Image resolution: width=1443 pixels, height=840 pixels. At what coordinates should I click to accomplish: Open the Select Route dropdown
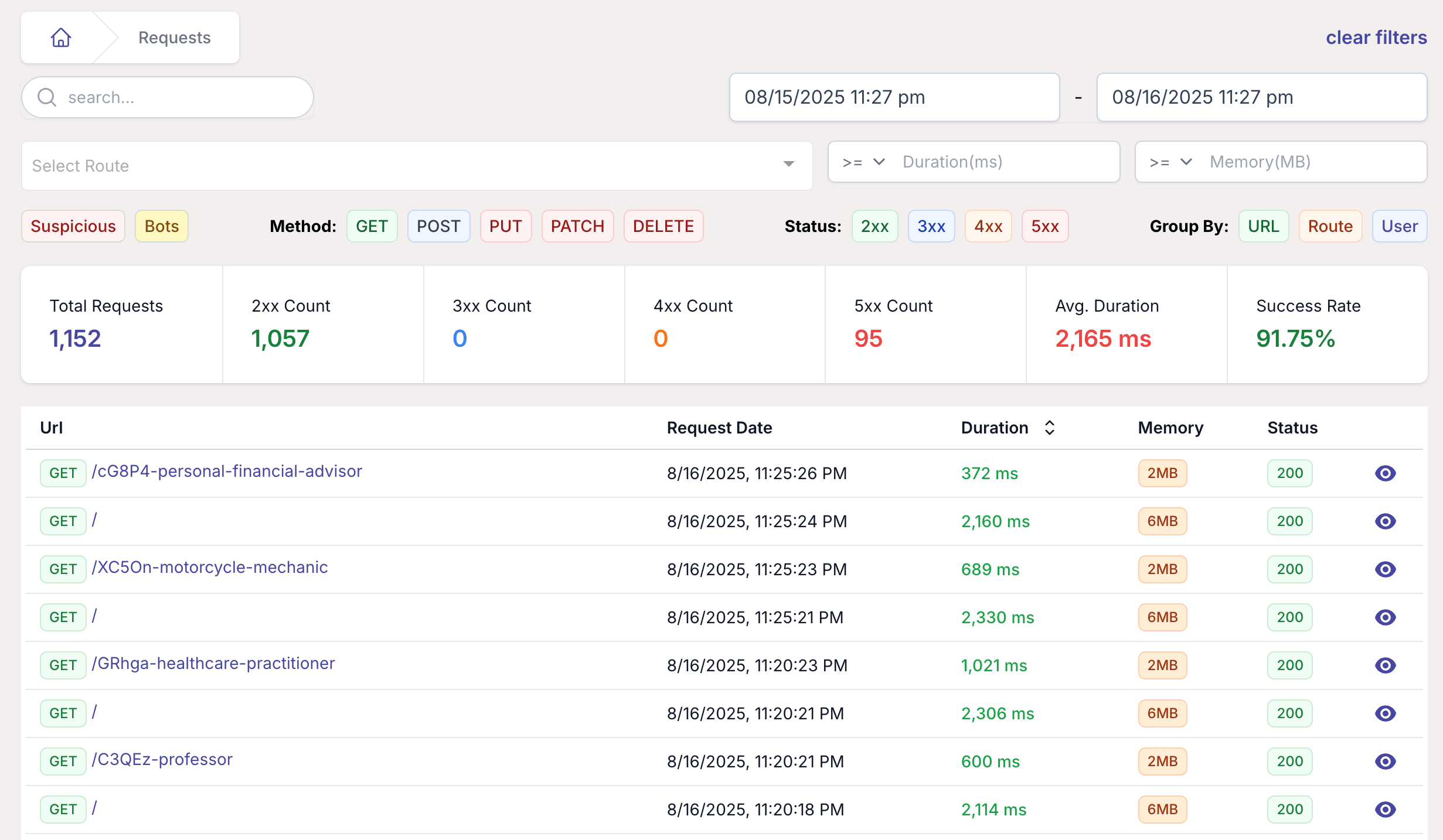click(417, 166)
